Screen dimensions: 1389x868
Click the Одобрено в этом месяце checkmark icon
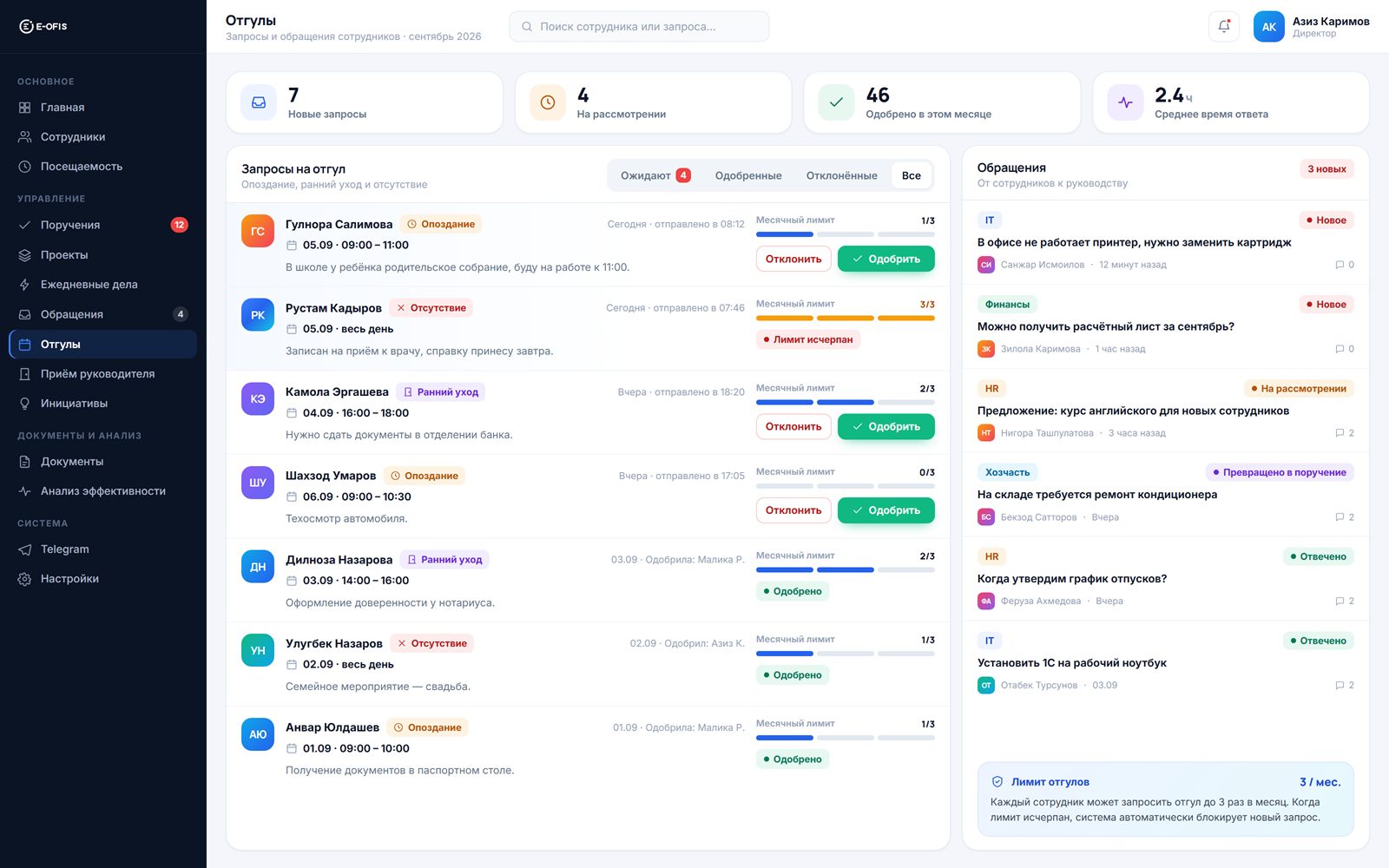pyautogui.click(x=836, y=102)
